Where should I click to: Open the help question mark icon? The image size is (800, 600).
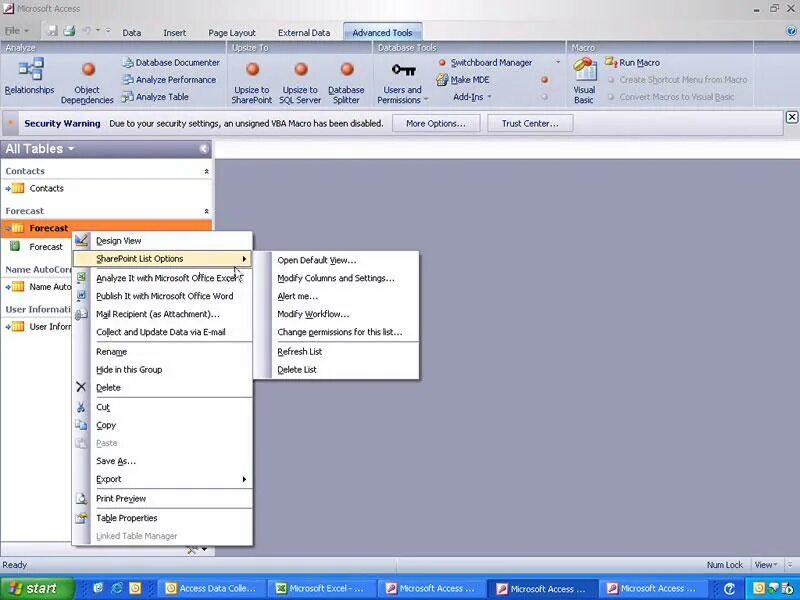(x=792, y=31)
